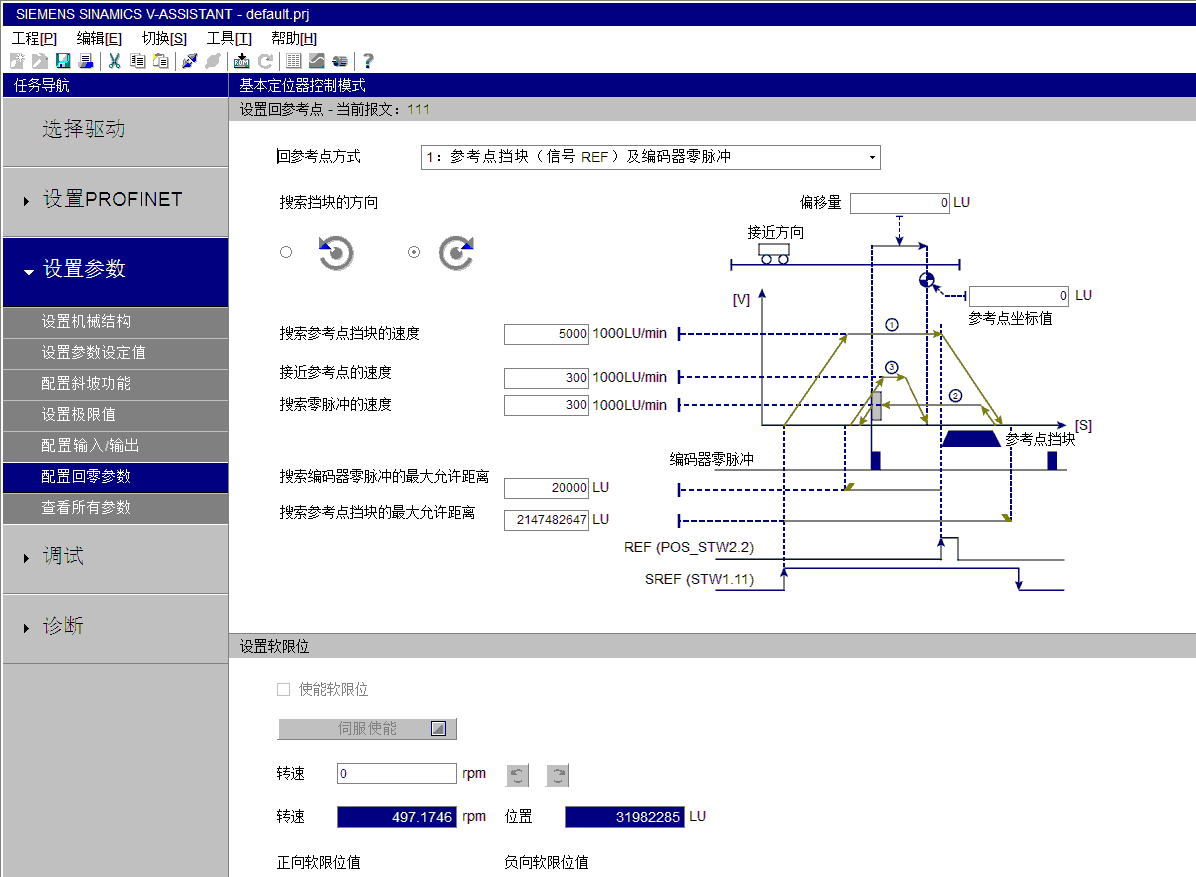Go to 选择驱动 navigation step
The image size is (1196, 877).
point(115,132)
